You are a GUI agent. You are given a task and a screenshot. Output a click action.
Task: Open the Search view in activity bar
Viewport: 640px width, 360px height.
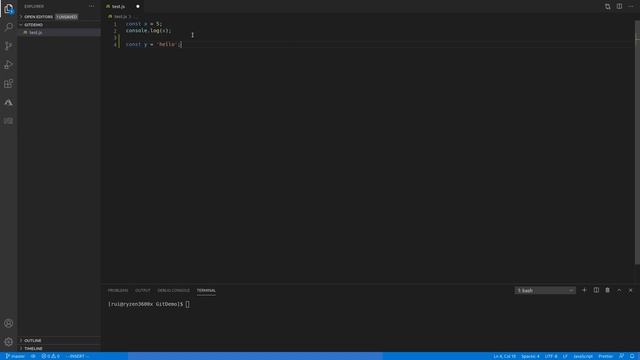point(9,27)
